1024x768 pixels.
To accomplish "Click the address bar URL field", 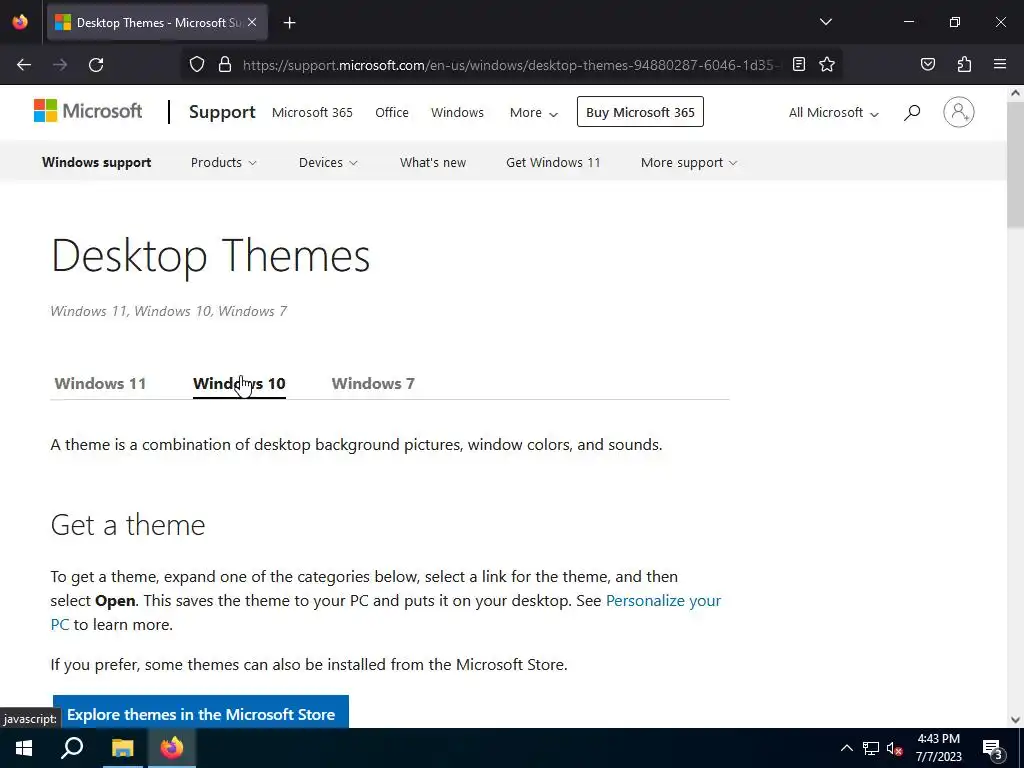I will point(509,65).
